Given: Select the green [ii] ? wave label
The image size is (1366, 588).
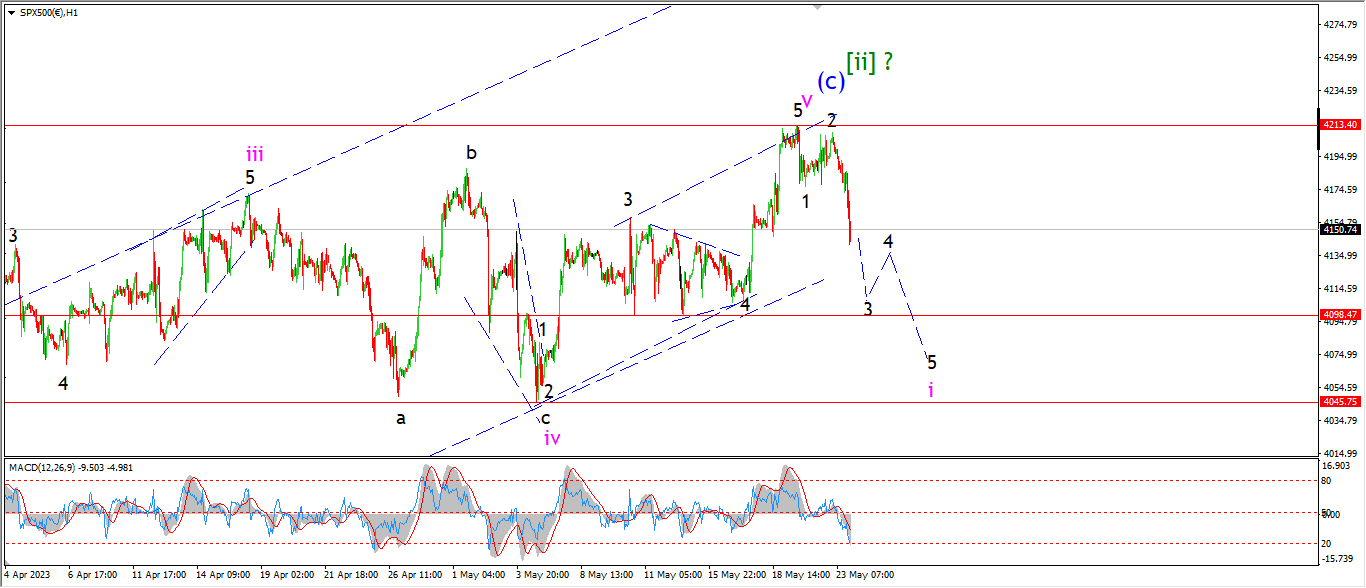Looking at the screenshot, I should tap(869, 62).
